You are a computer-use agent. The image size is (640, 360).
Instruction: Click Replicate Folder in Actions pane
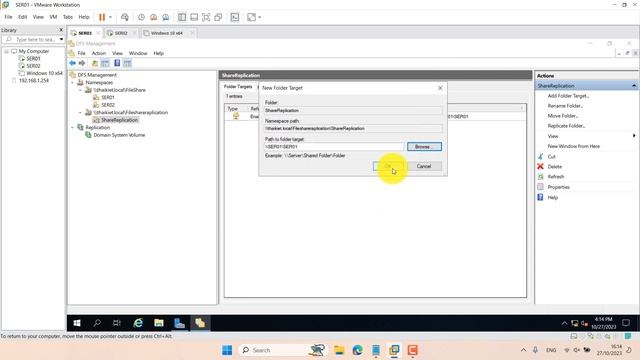[567, 126]
